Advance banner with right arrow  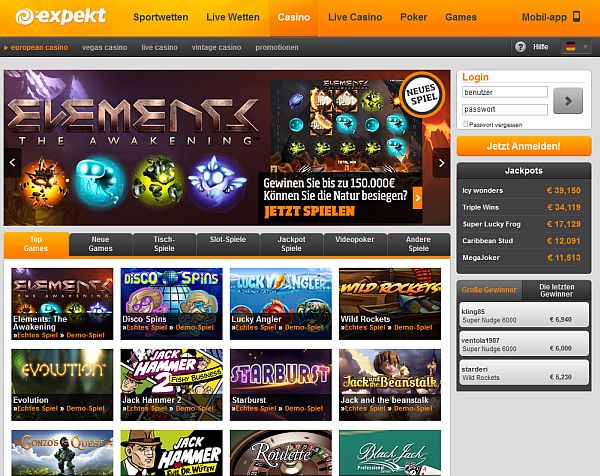click(441, 163)
